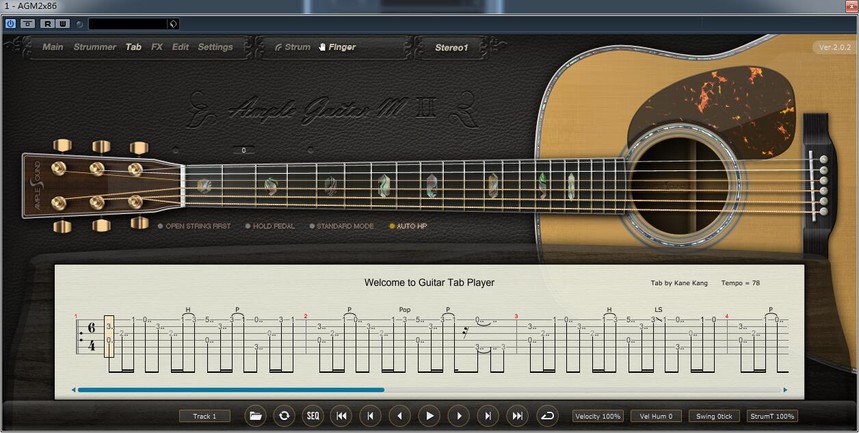859x433 pixels.
Task: Click 'Welcome to Guitar Tab Player' title
Action: [x=429, y=283]
